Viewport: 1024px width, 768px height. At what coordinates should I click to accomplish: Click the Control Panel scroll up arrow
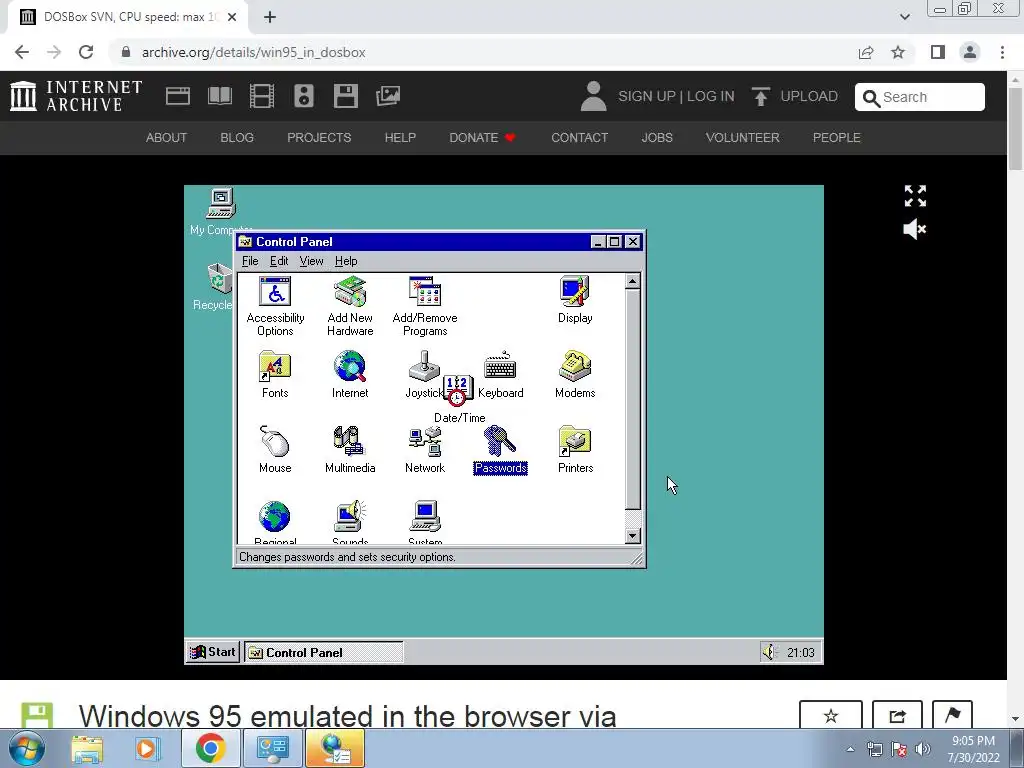(x=632, y=281)
